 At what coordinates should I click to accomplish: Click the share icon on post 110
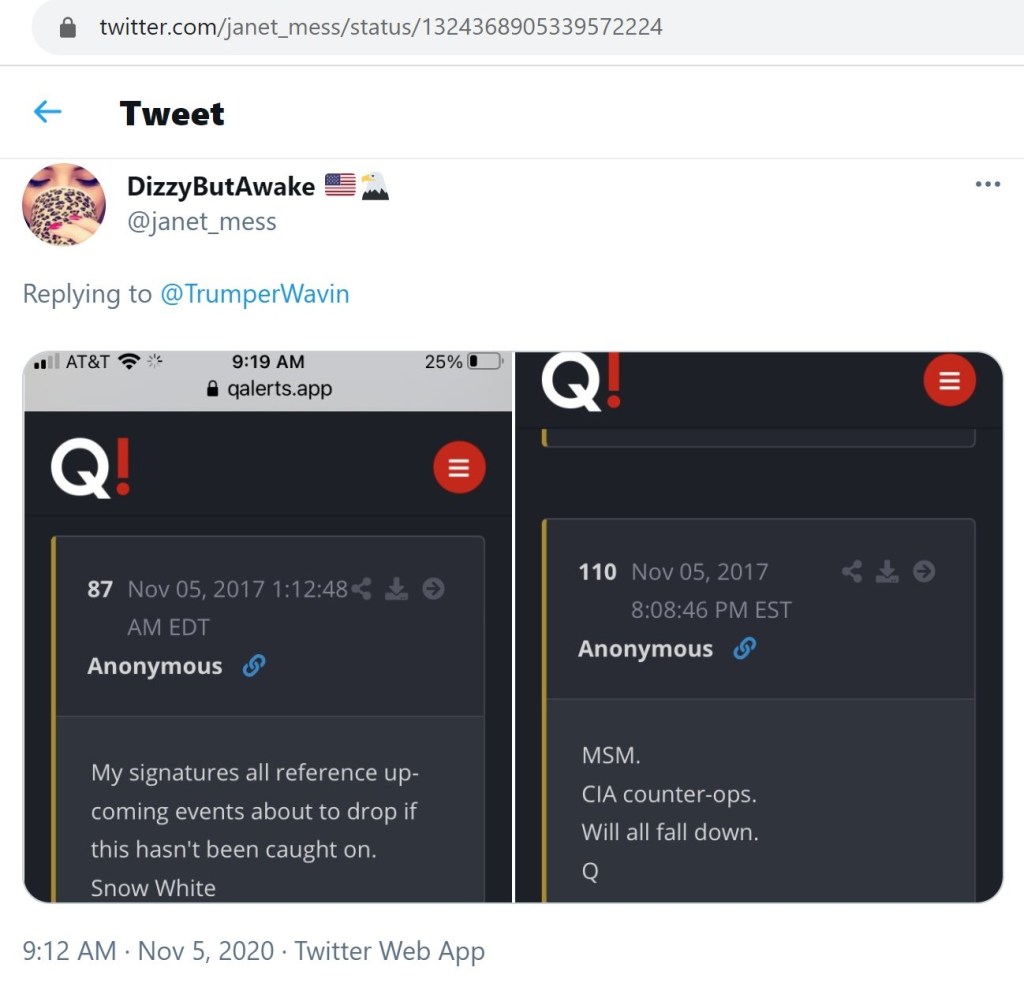point(852,571)
